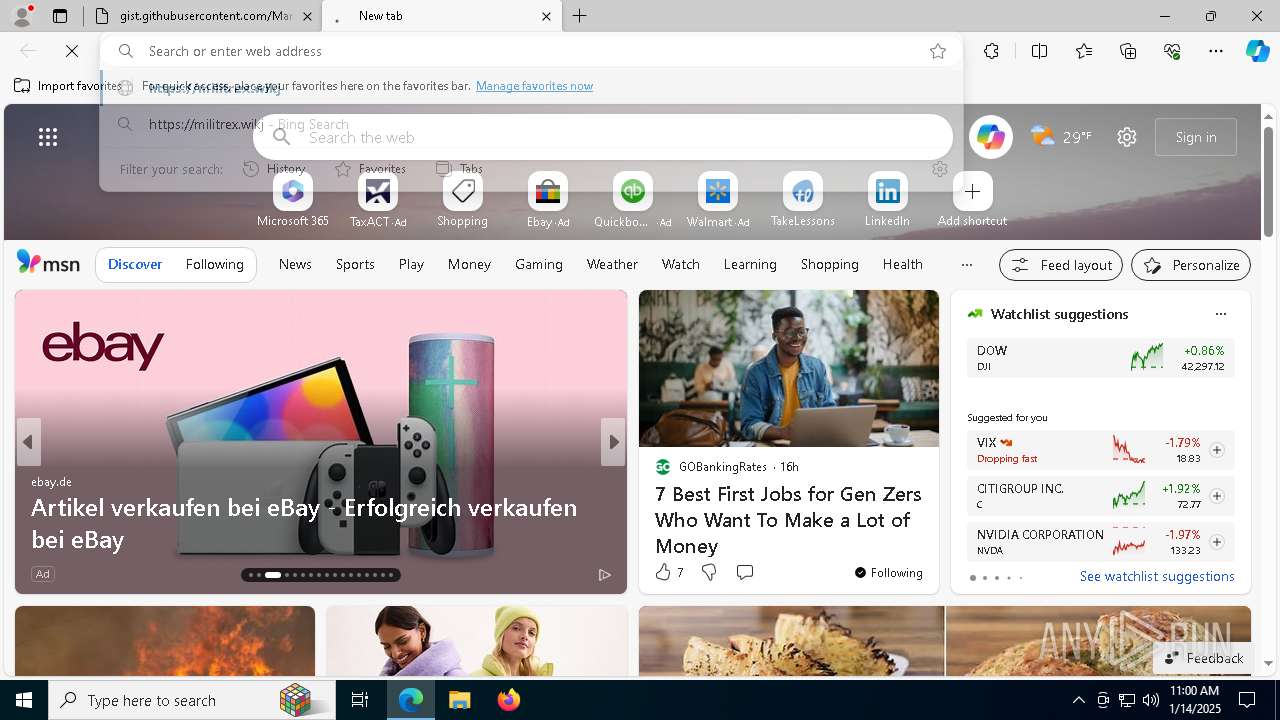This screenshot has height=720, width=1280.
Task: Toggle the Split screen icon
Action: pyautogui.click(x=1039, y=51)
